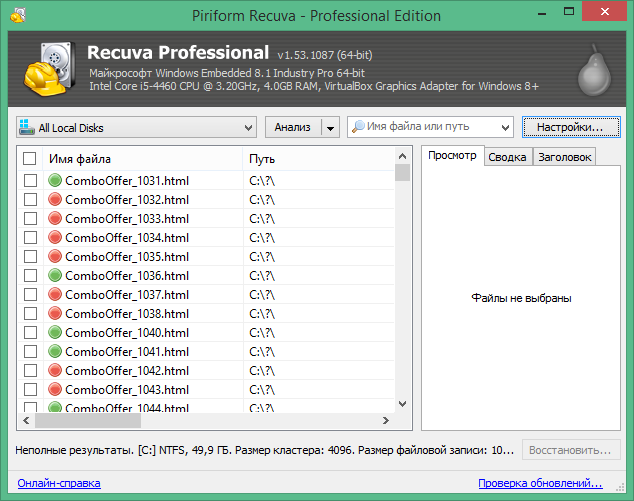
Task: Click the red status dot for ComboOffer_1035.html
Action: click(55, 256)
